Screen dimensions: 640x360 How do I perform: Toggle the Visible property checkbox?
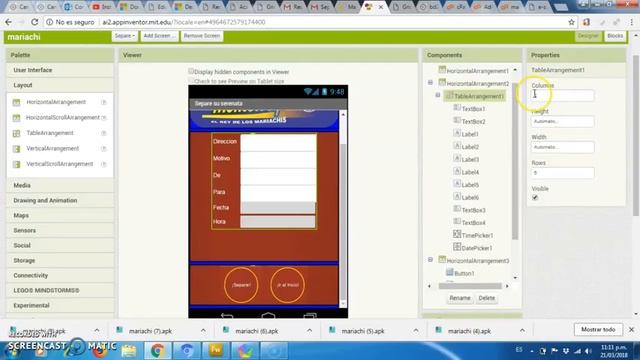point(535,198)
